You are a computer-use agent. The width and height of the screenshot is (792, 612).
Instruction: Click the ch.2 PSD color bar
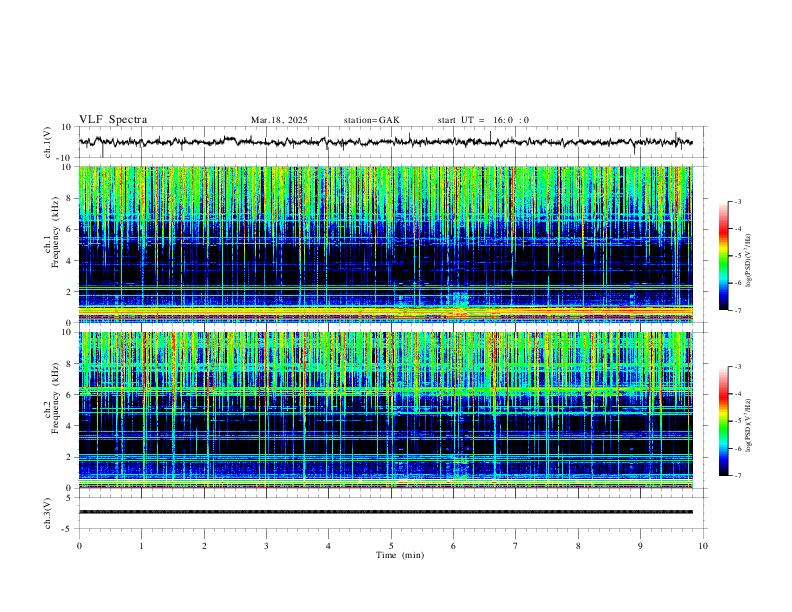click(x=723, y=421)
